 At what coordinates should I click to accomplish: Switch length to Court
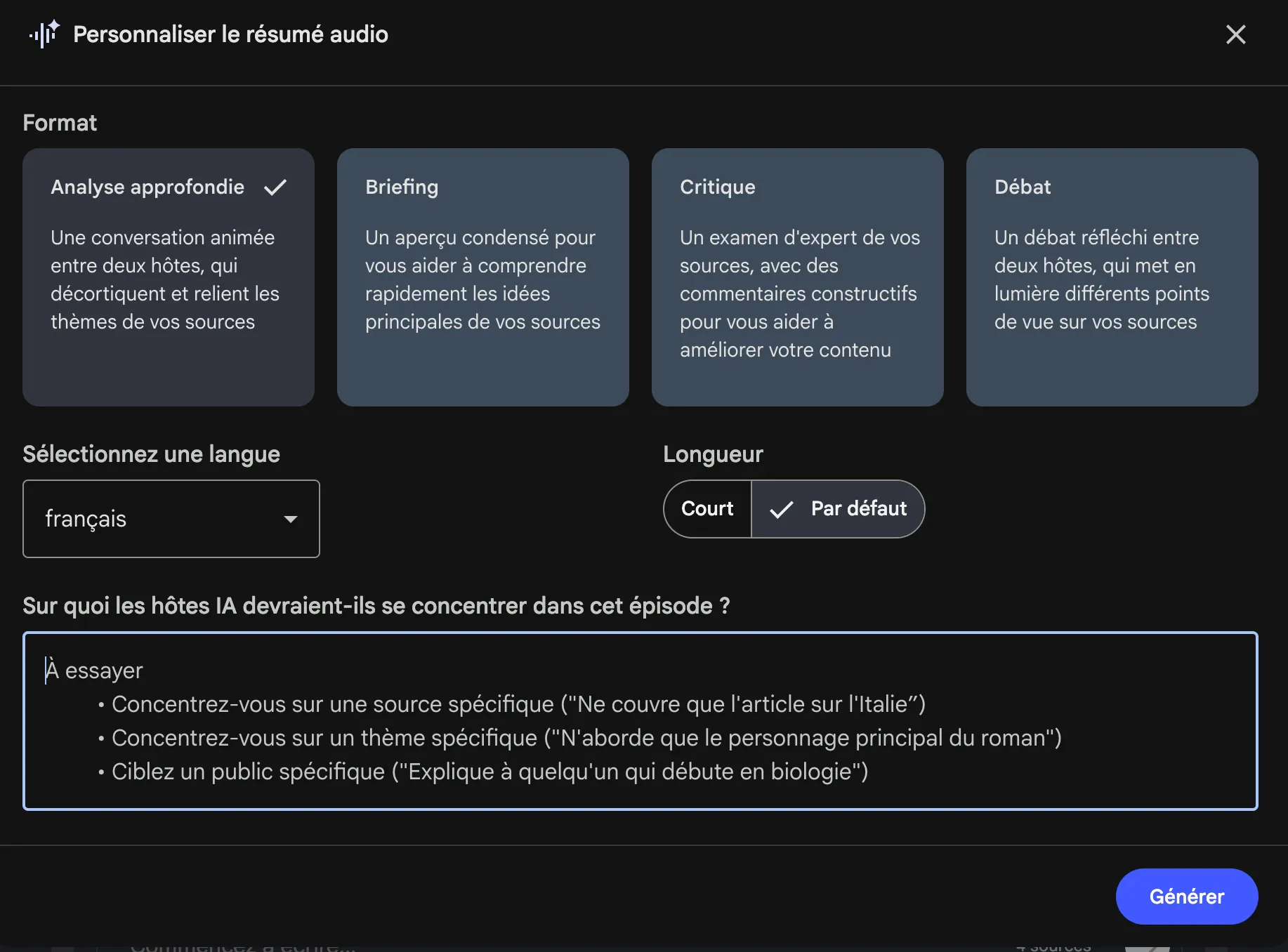click(x=707, y=509)
